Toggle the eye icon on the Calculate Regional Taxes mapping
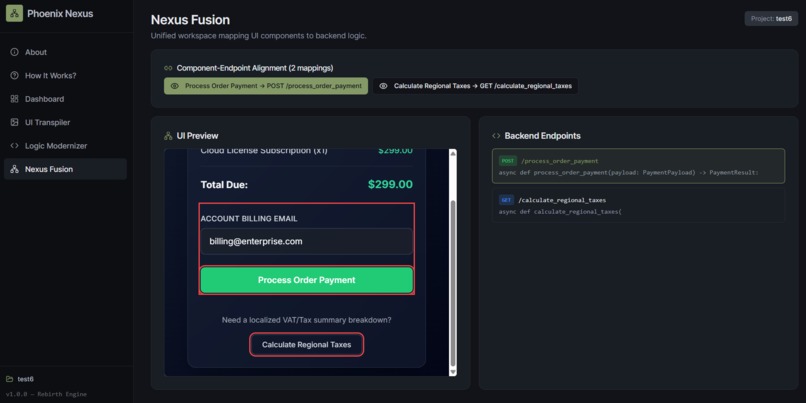 coord(383,86)
